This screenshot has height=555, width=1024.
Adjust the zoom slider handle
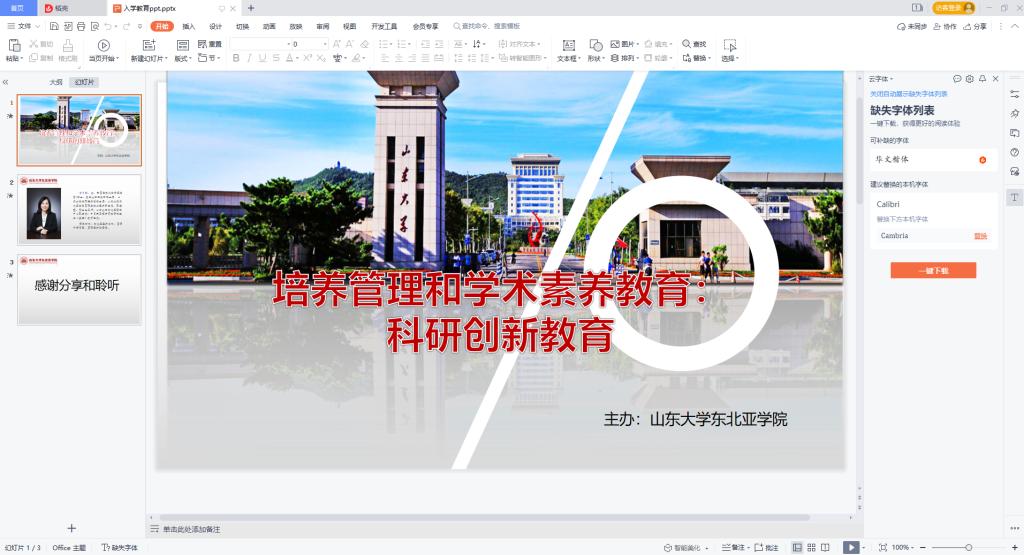(x=968, y=547)
